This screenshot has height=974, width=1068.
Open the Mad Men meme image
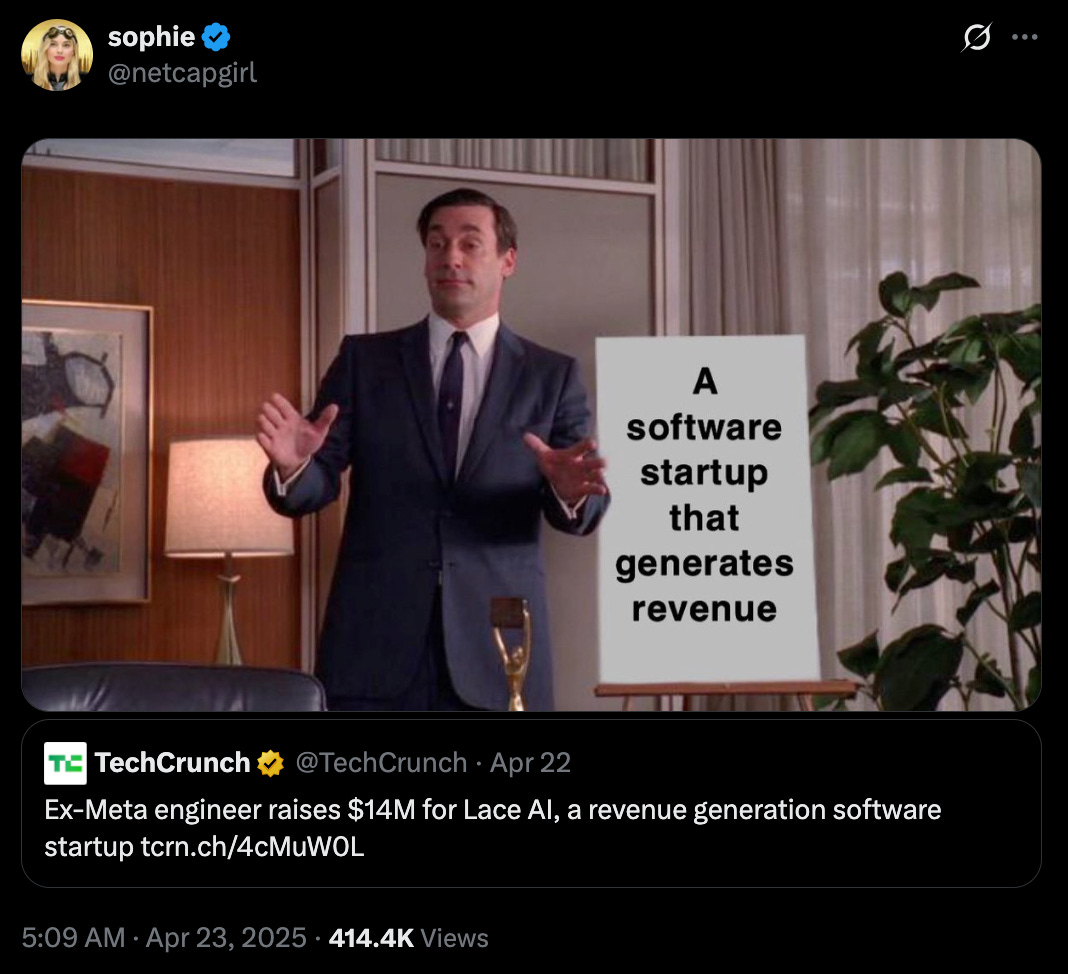click(531, 425)
